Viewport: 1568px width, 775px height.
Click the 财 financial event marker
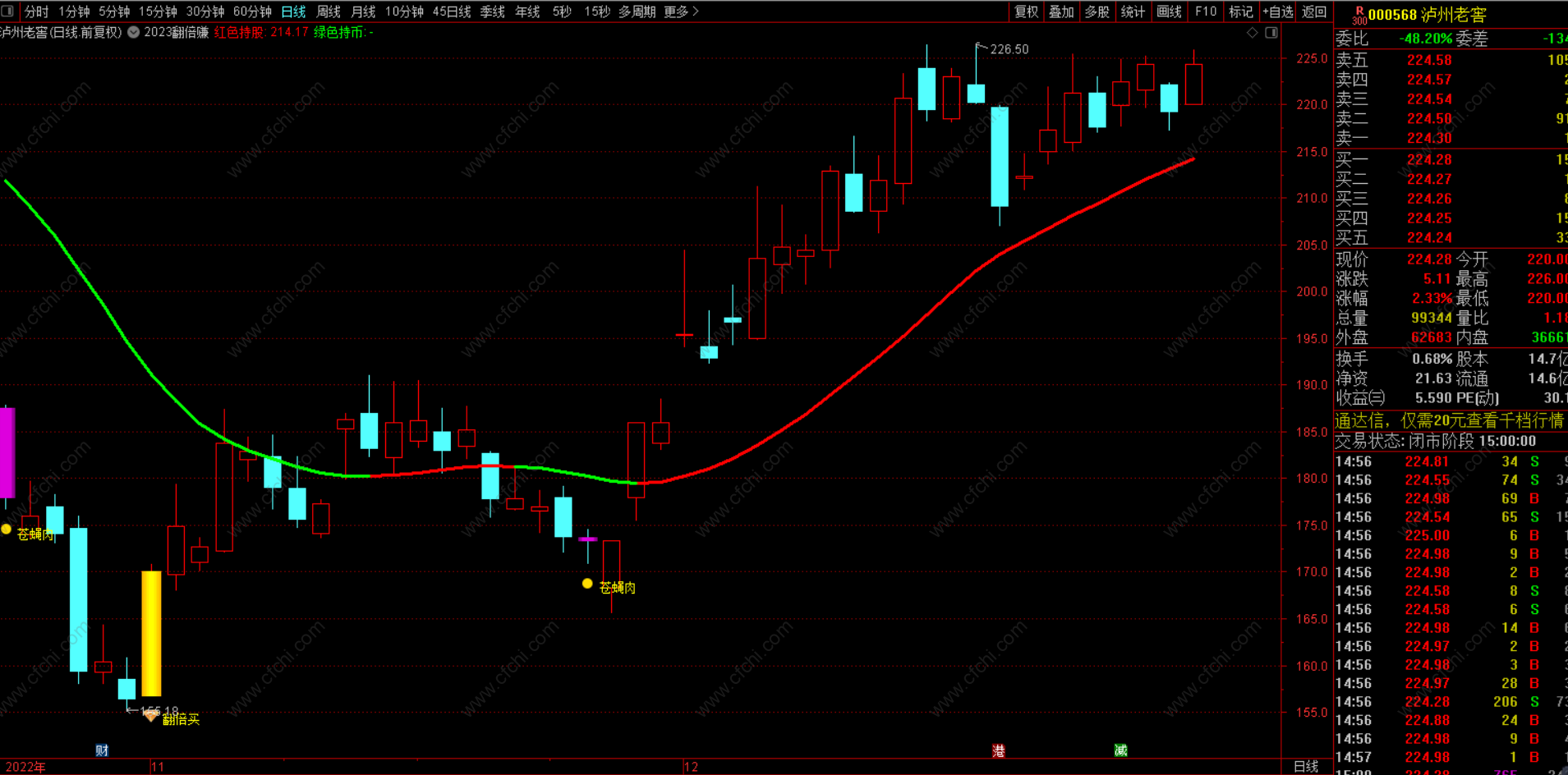[x=102, y=750]
